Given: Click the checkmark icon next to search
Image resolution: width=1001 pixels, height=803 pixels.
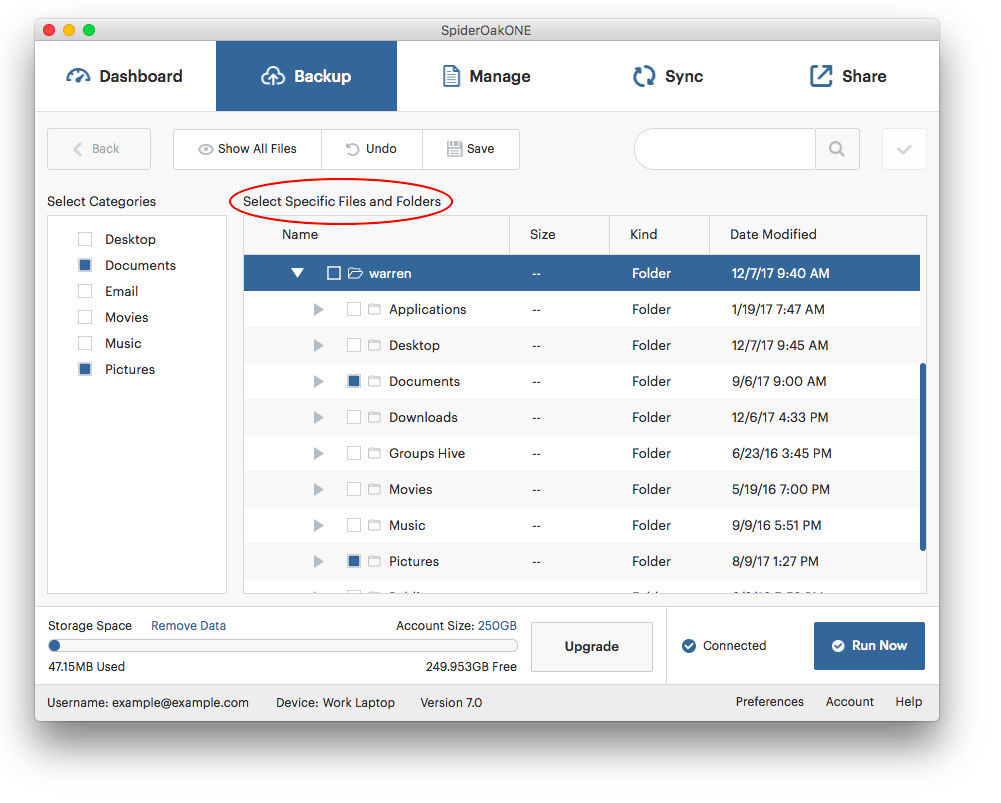Looking at the screenshot, I should 904,149.
